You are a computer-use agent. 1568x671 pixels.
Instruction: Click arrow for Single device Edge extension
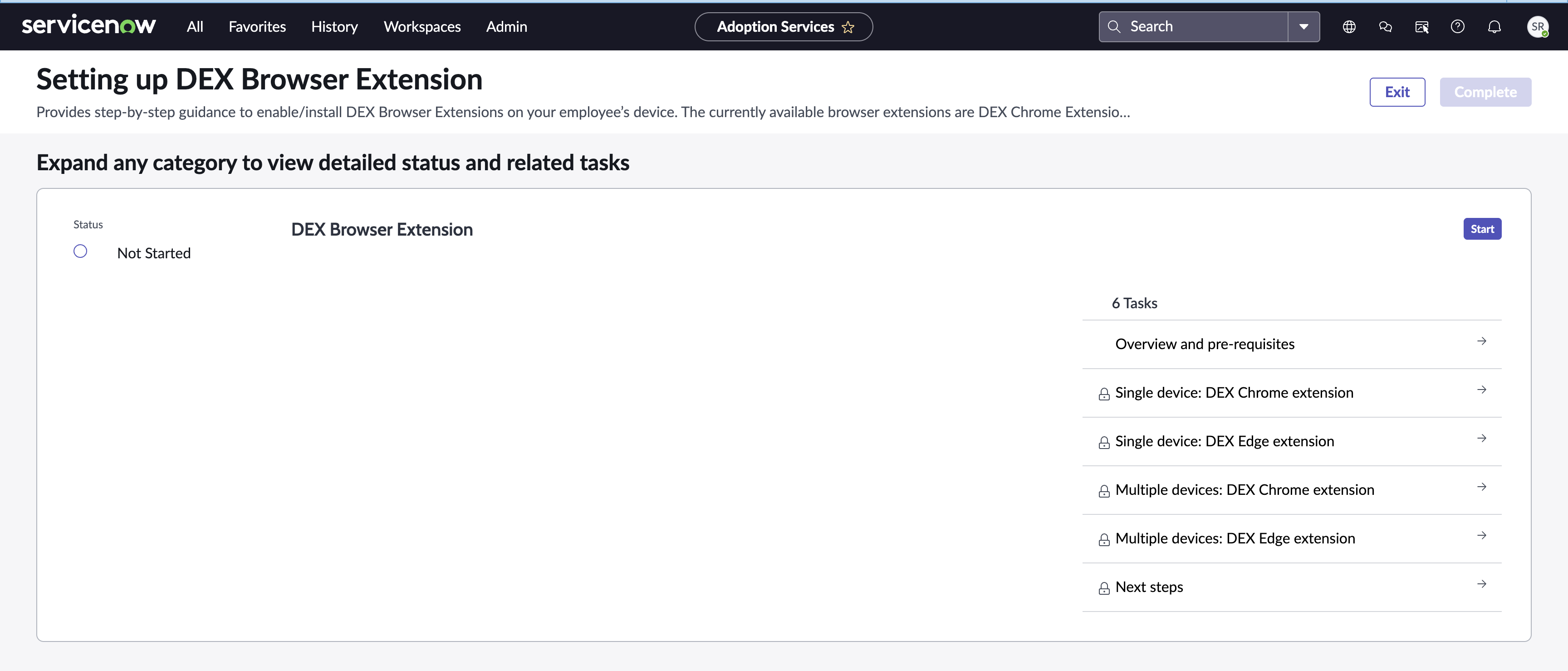[x=1481, y=439]
